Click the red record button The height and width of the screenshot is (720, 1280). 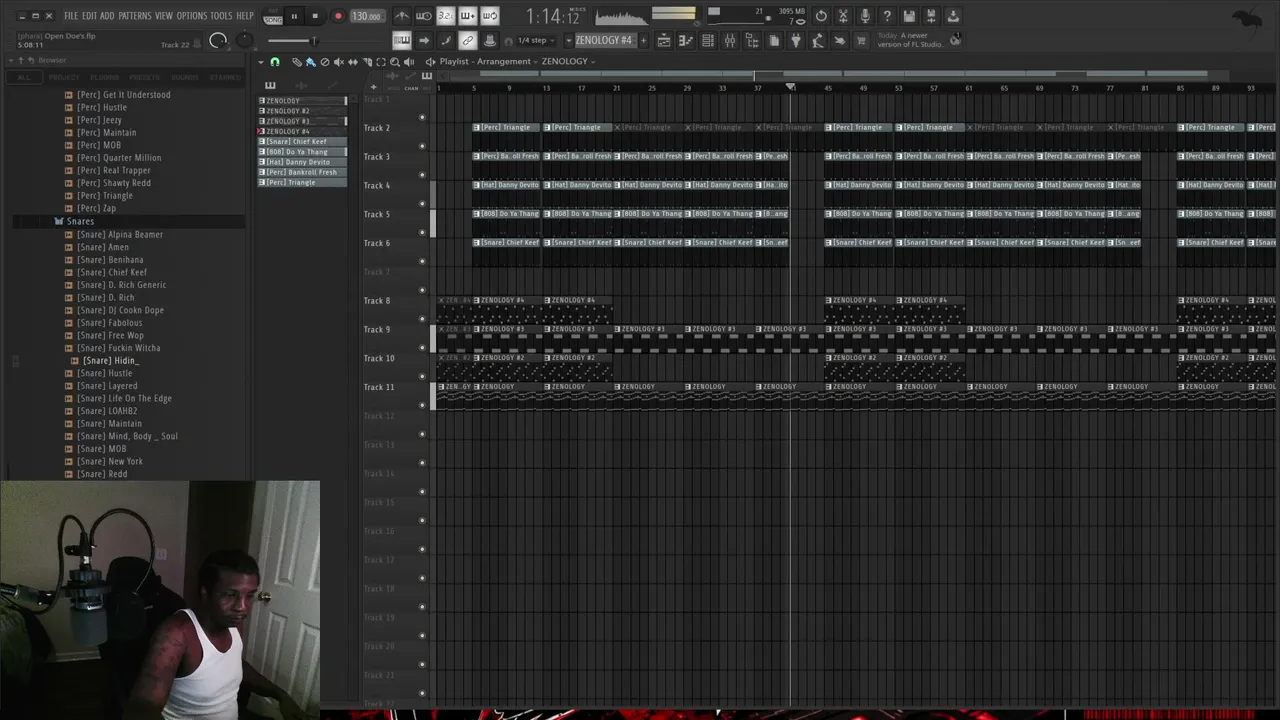tap(338, 16)
